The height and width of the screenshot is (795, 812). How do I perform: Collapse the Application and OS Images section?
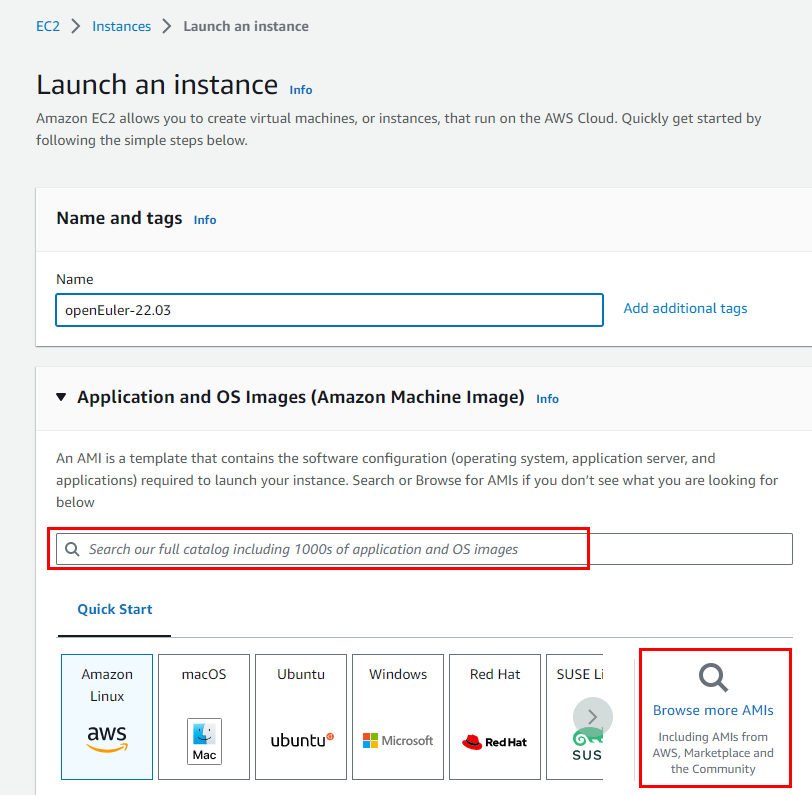click(x=62, y=398)
